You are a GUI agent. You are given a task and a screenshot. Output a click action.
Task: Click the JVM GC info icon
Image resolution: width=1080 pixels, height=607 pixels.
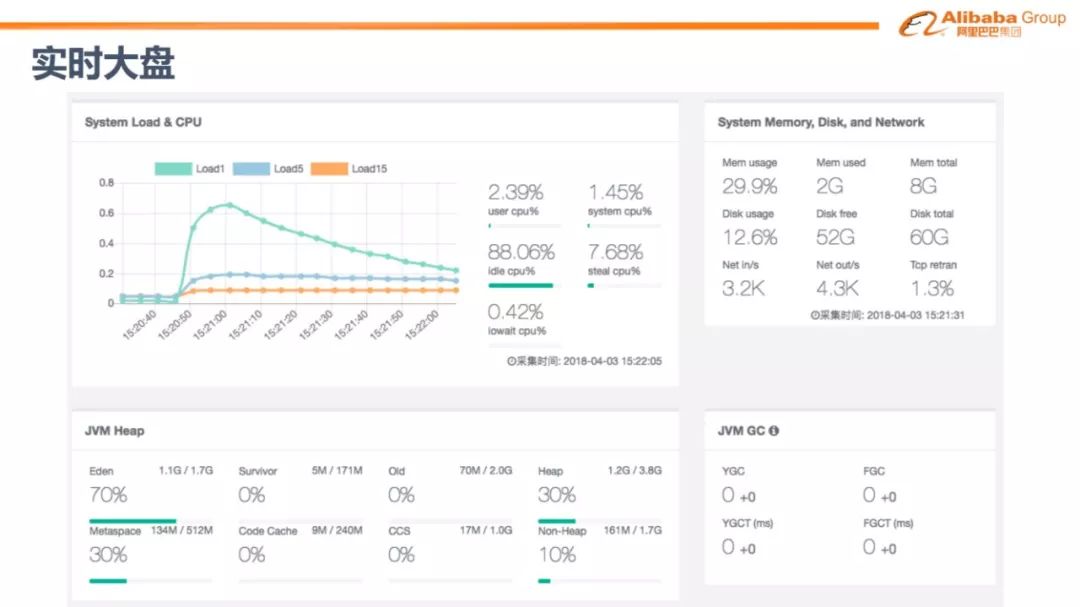[774, 431]
